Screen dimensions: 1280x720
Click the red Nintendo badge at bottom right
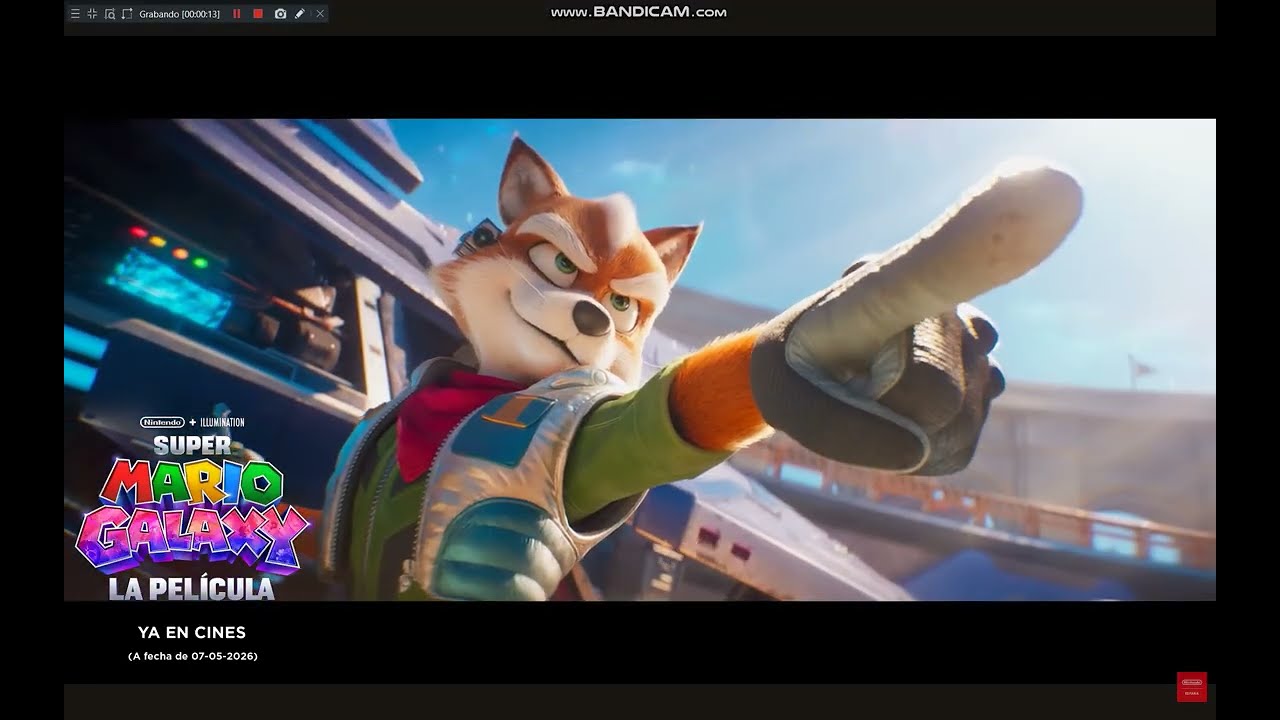tap(1192, 687)
